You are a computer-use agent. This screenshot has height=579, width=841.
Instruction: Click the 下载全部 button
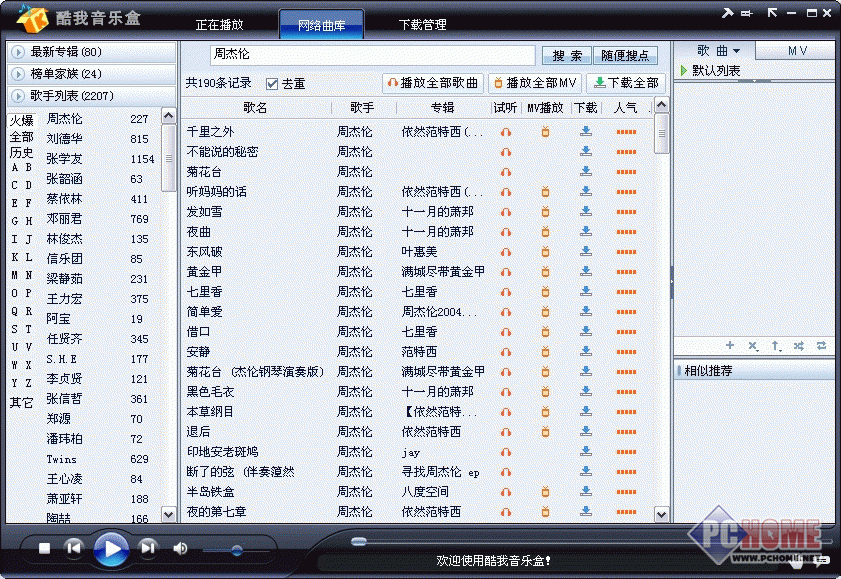(x=626, y=83)
